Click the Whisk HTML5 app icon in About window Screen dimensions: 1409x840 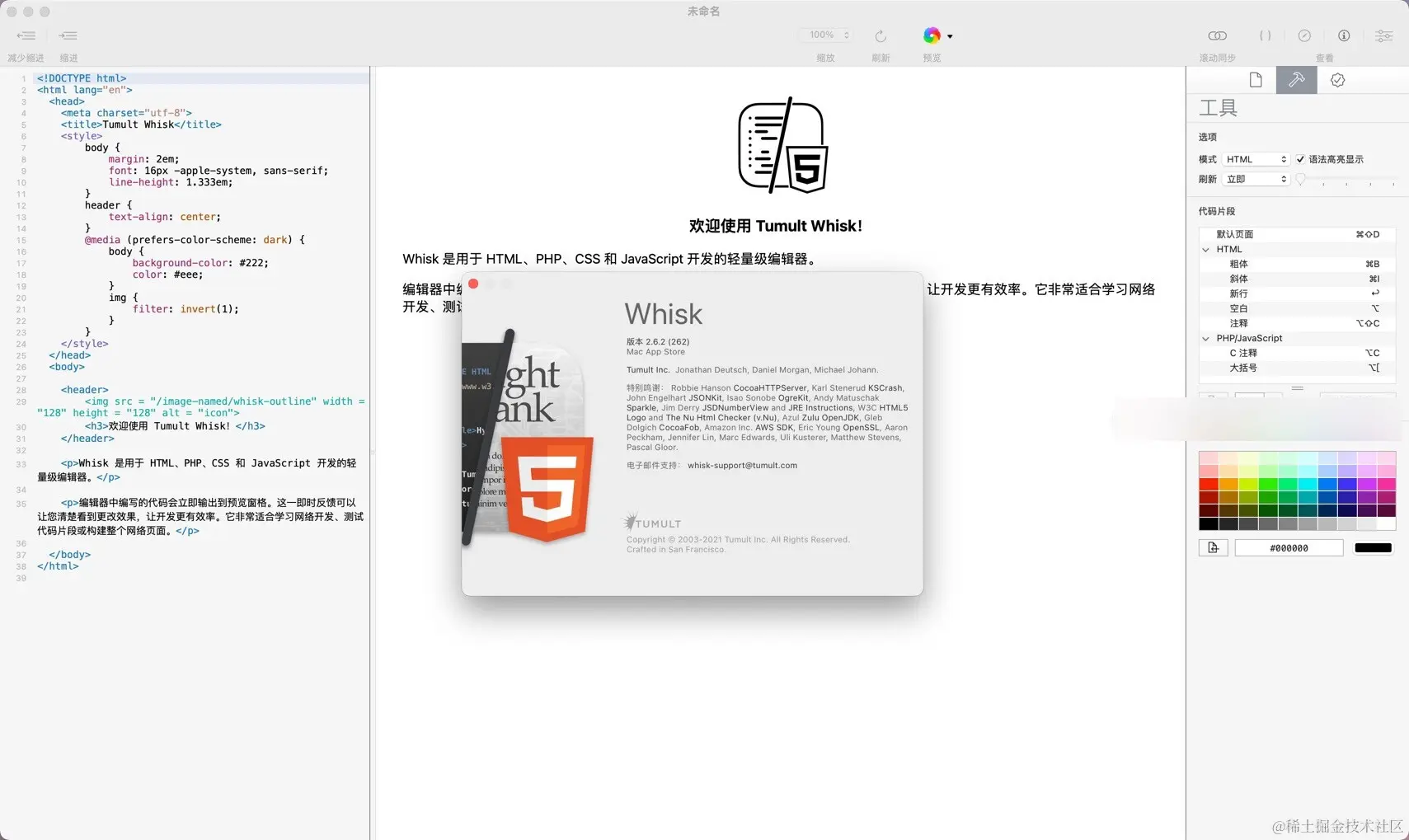coord(529,437)
